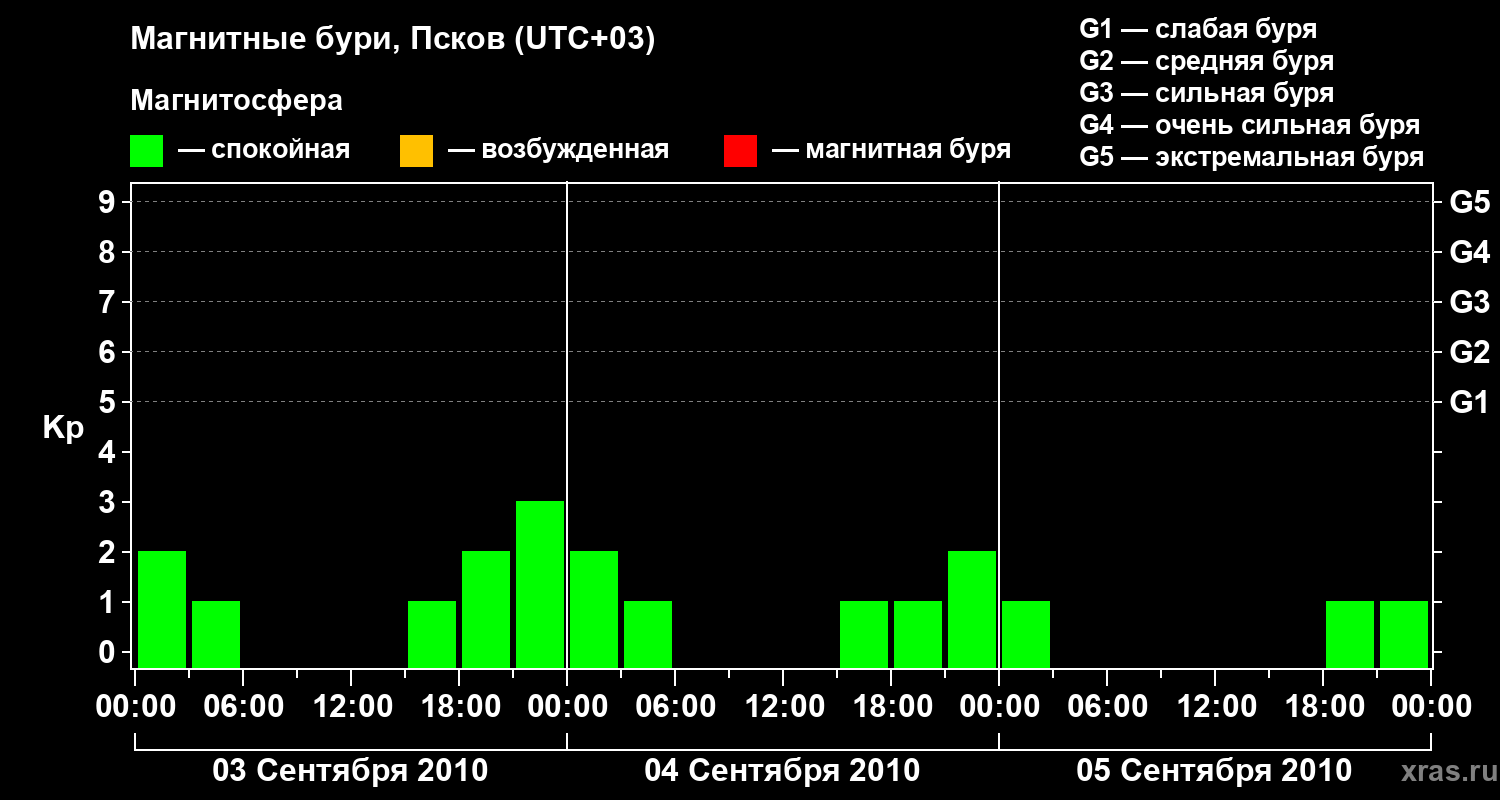Viewport: 1500px width, 800px height.
Task: Select the Kp 1 bar at 00:00 on 05 September
Action: click(x=1026, y=634)
